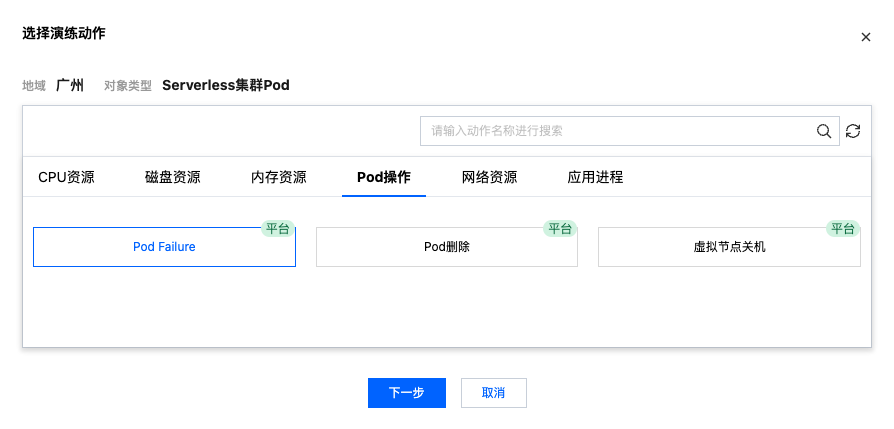
Task: Refresh the action list
Action: tap(853, 131)
